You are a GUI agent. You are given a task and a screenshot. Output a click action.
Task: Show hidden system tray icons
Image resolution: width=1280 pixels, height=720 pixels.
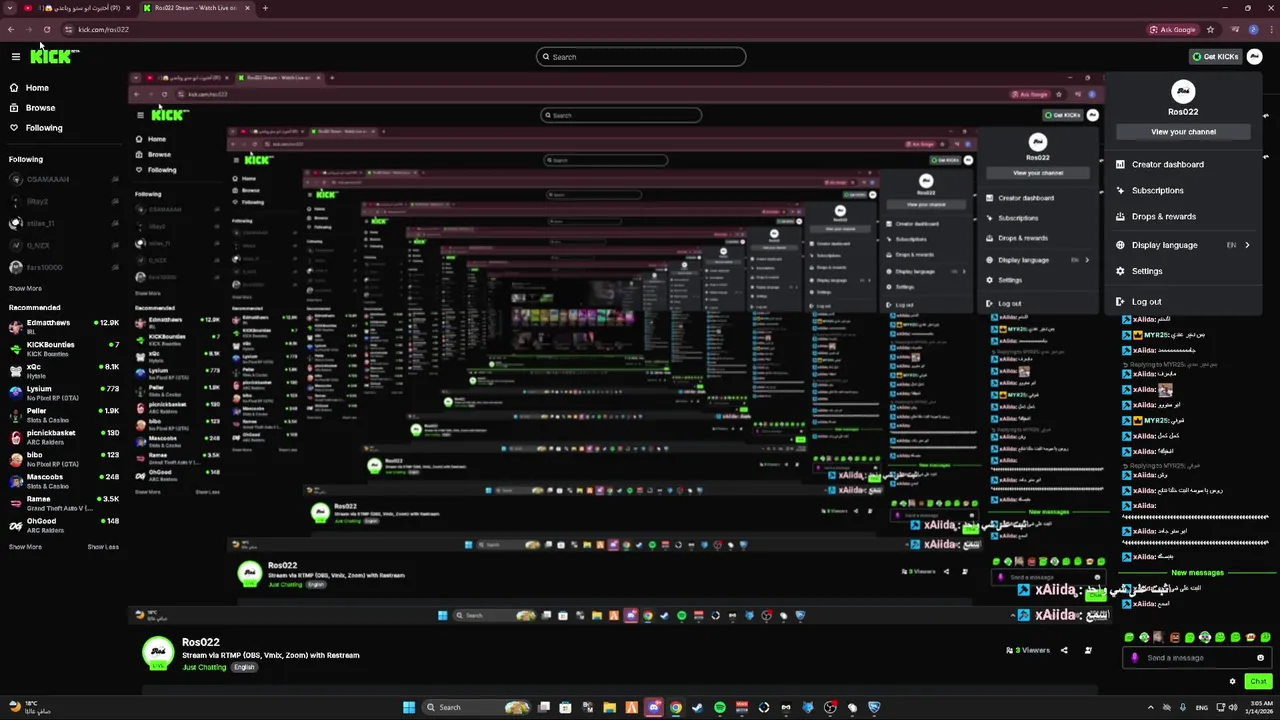pos(1150,708)
